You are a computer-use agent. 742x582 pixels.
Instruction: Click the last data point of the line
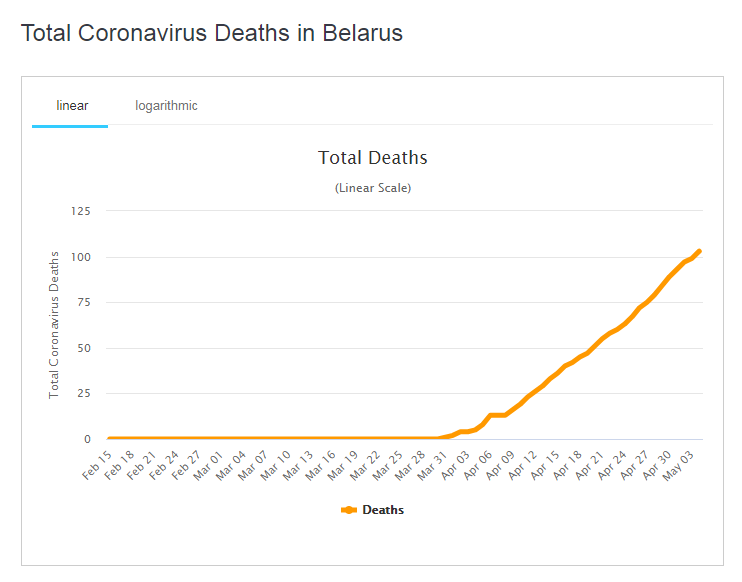point(698,251)
